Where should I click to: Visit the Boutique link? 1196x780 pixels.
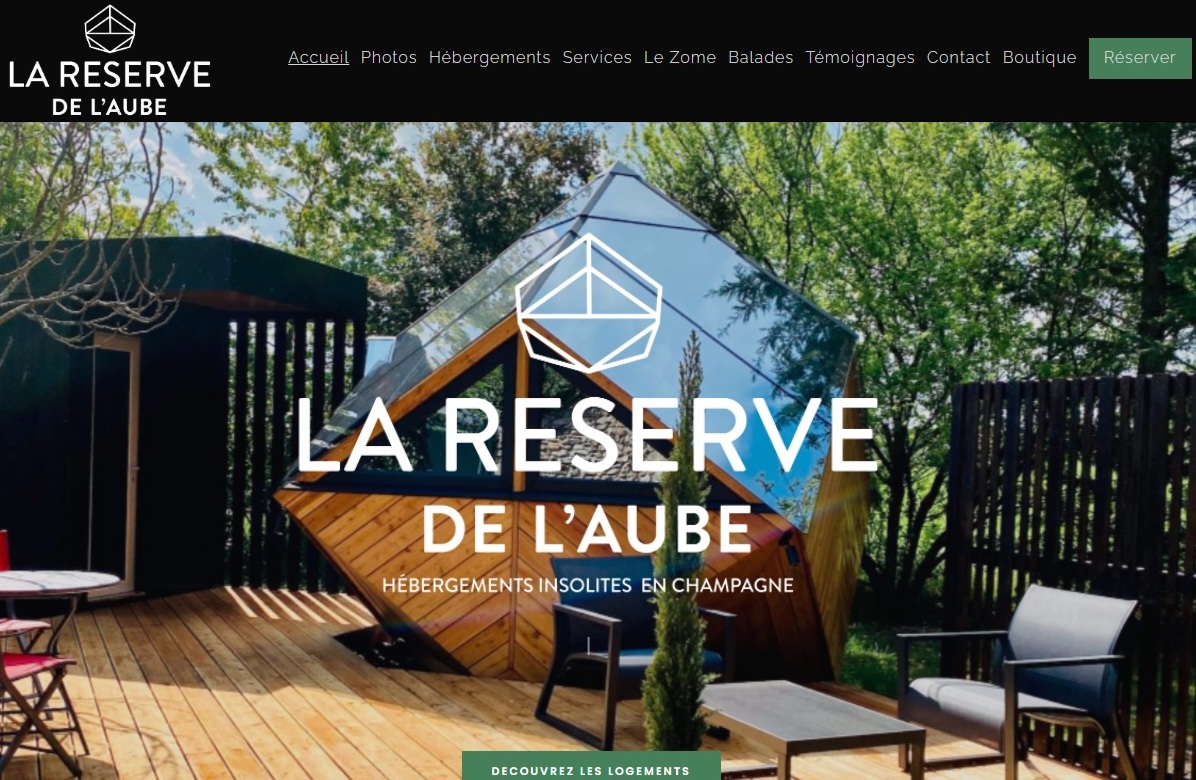(x=1039, y=57)
